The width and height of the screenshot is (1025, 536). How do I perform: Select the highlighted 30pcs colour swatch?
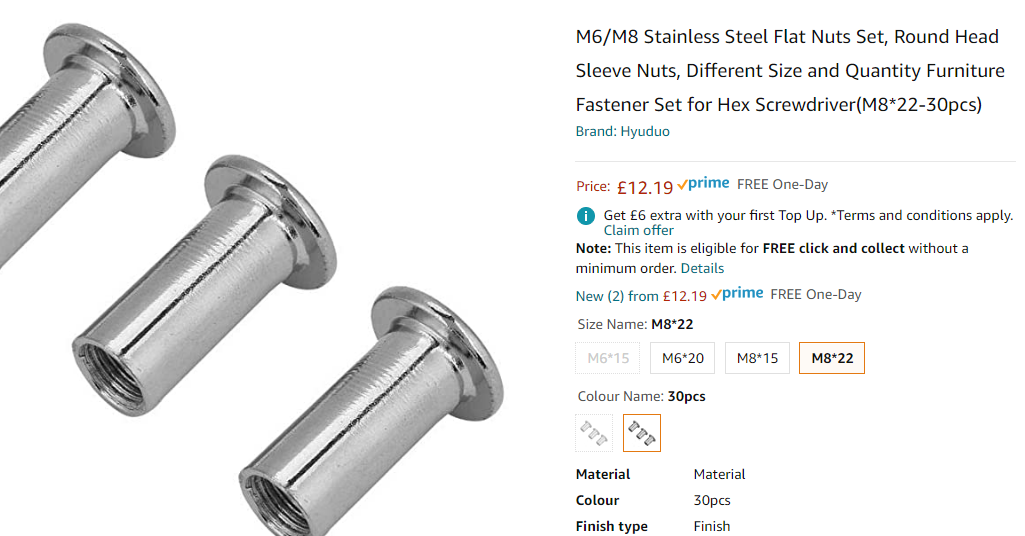[x=642, y=433]
